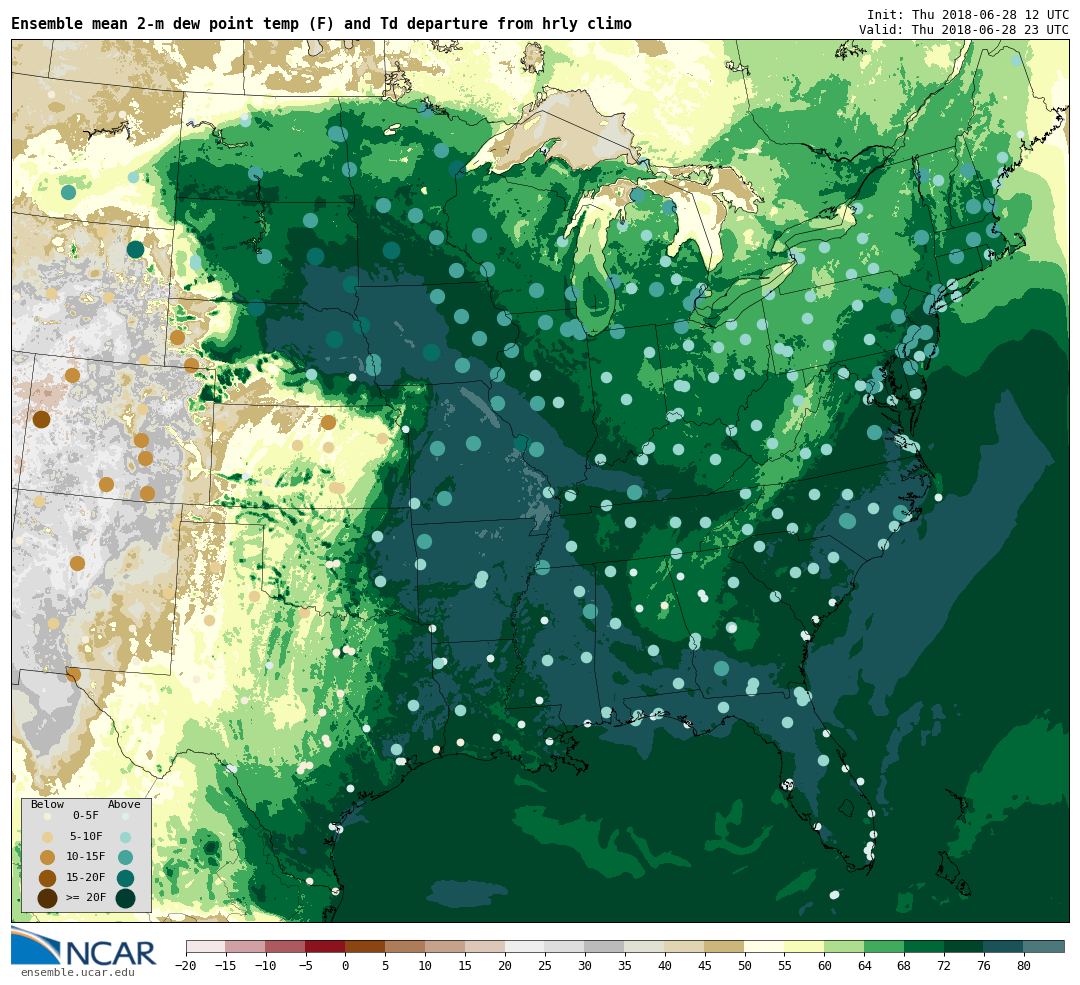The image size is (1080, 985).
Task: Click the map title about ensemble mean dew point
Action: (x=322, y=24)
